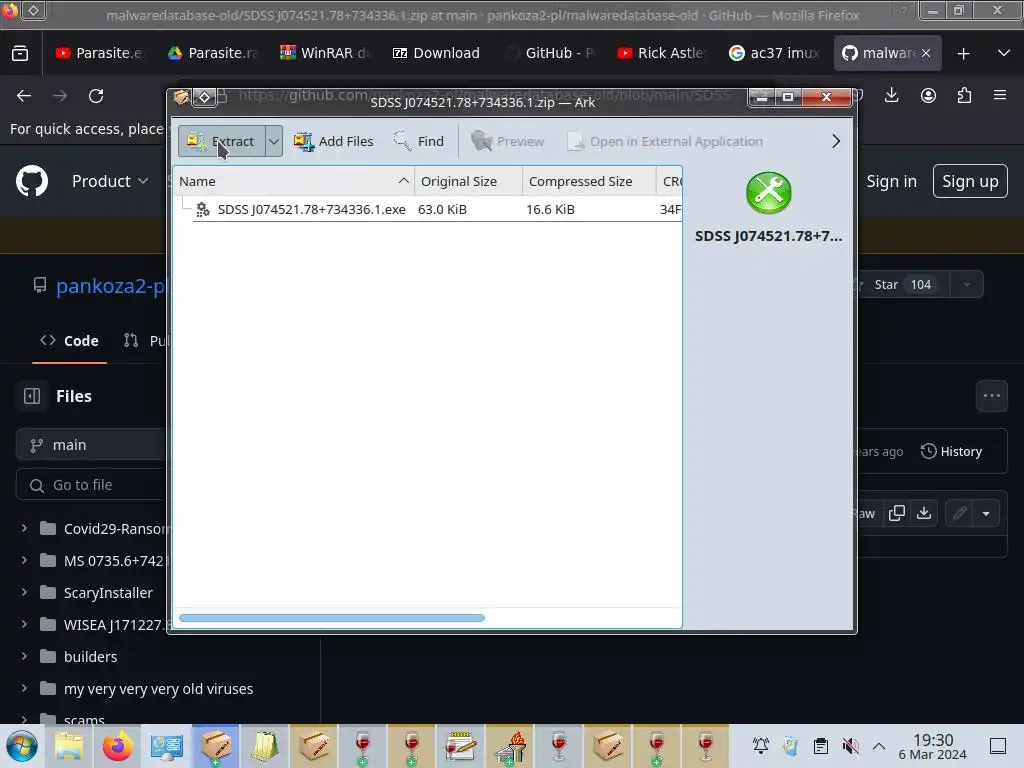1024x768 pixels.
Task: Click the Preview toolbar button in Ark
Action: pos(507,141)
